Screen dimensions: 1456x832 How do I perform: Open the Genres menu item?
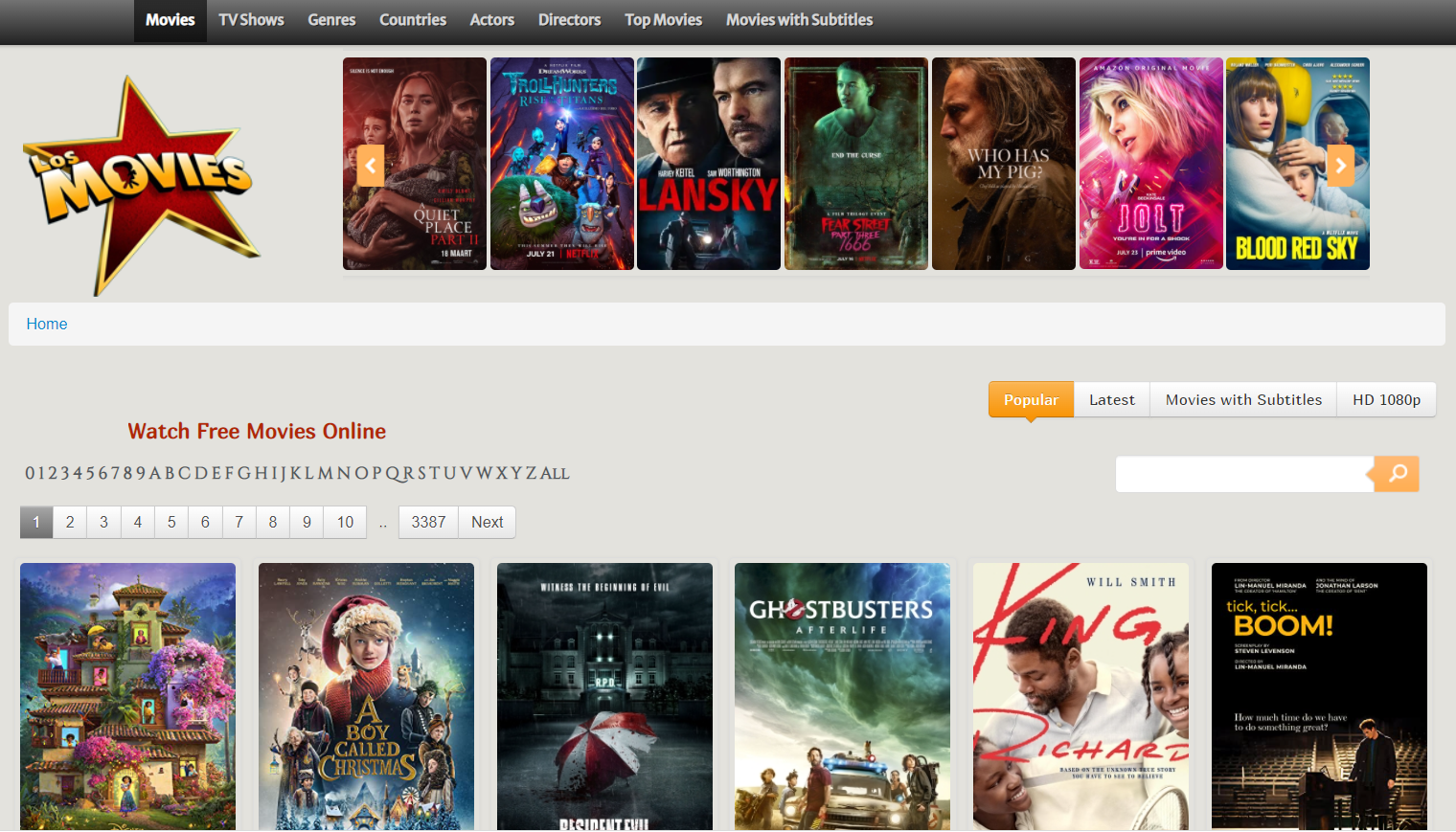[331, 20]
